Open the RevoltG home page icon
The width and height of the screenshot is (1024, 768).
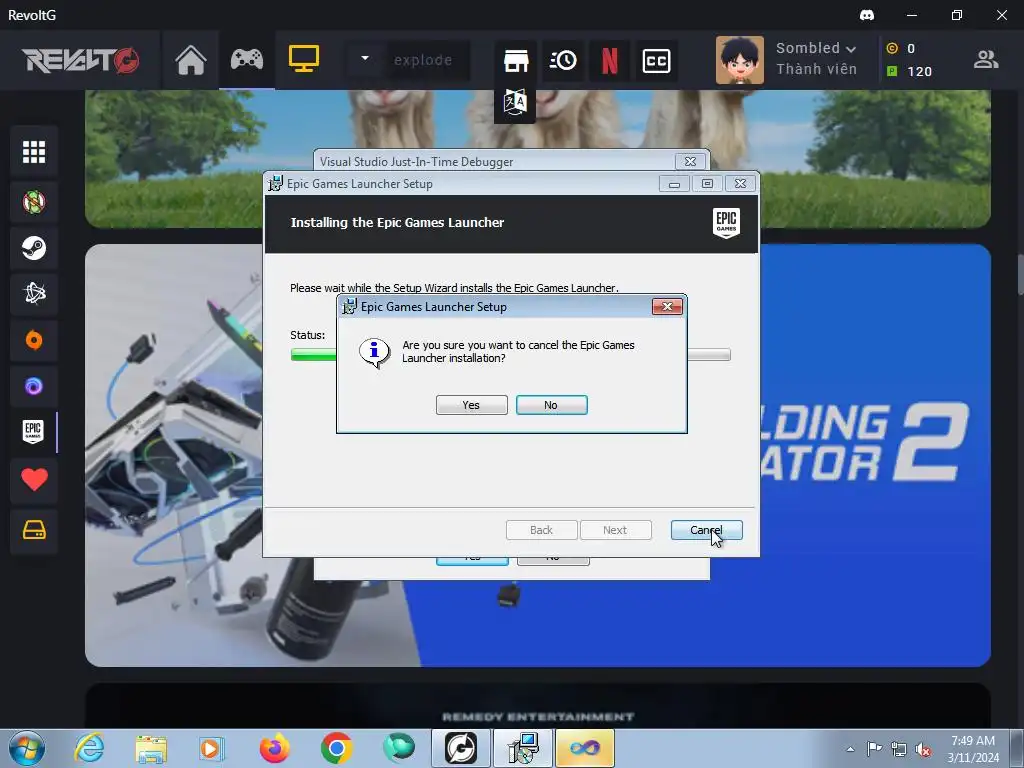191,60
